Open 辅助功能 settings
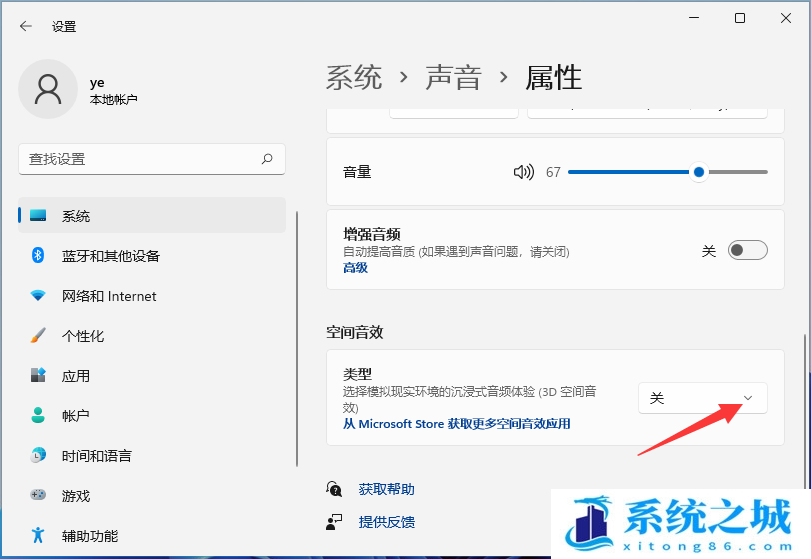This screenshot has height=559, width=811. click(x=152, y=535)
